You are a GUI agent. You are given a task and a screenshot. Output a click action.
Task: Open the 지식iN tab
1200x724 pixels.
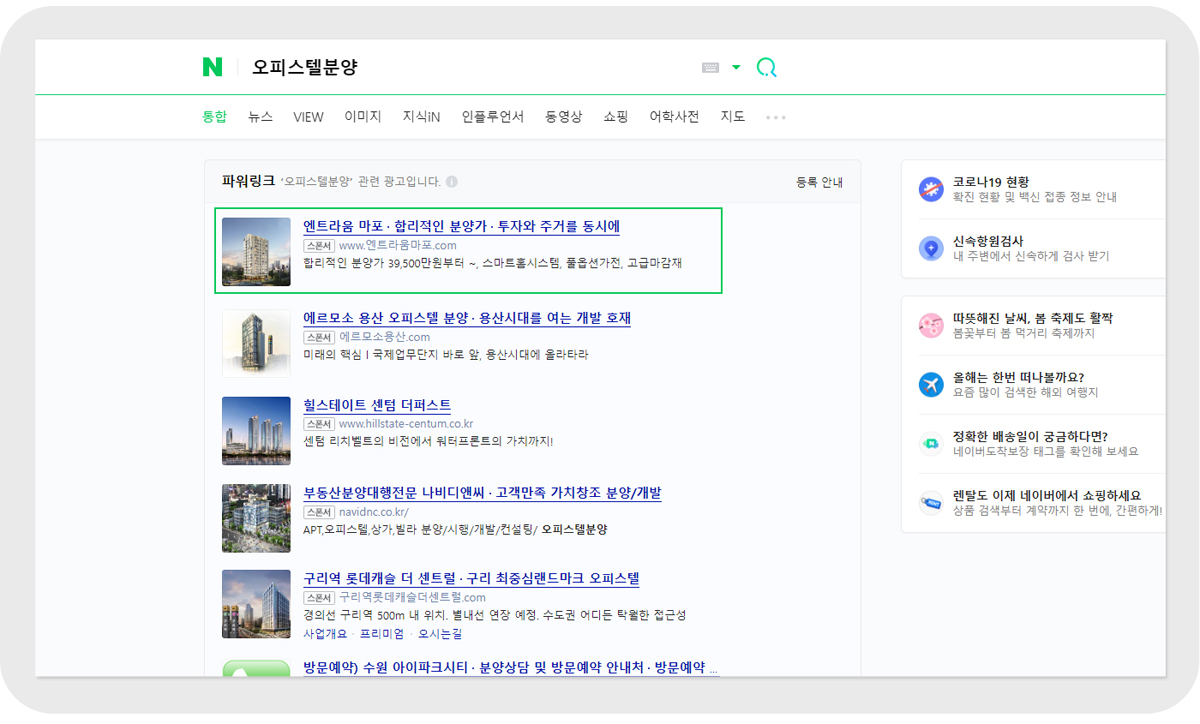(421, 117)
